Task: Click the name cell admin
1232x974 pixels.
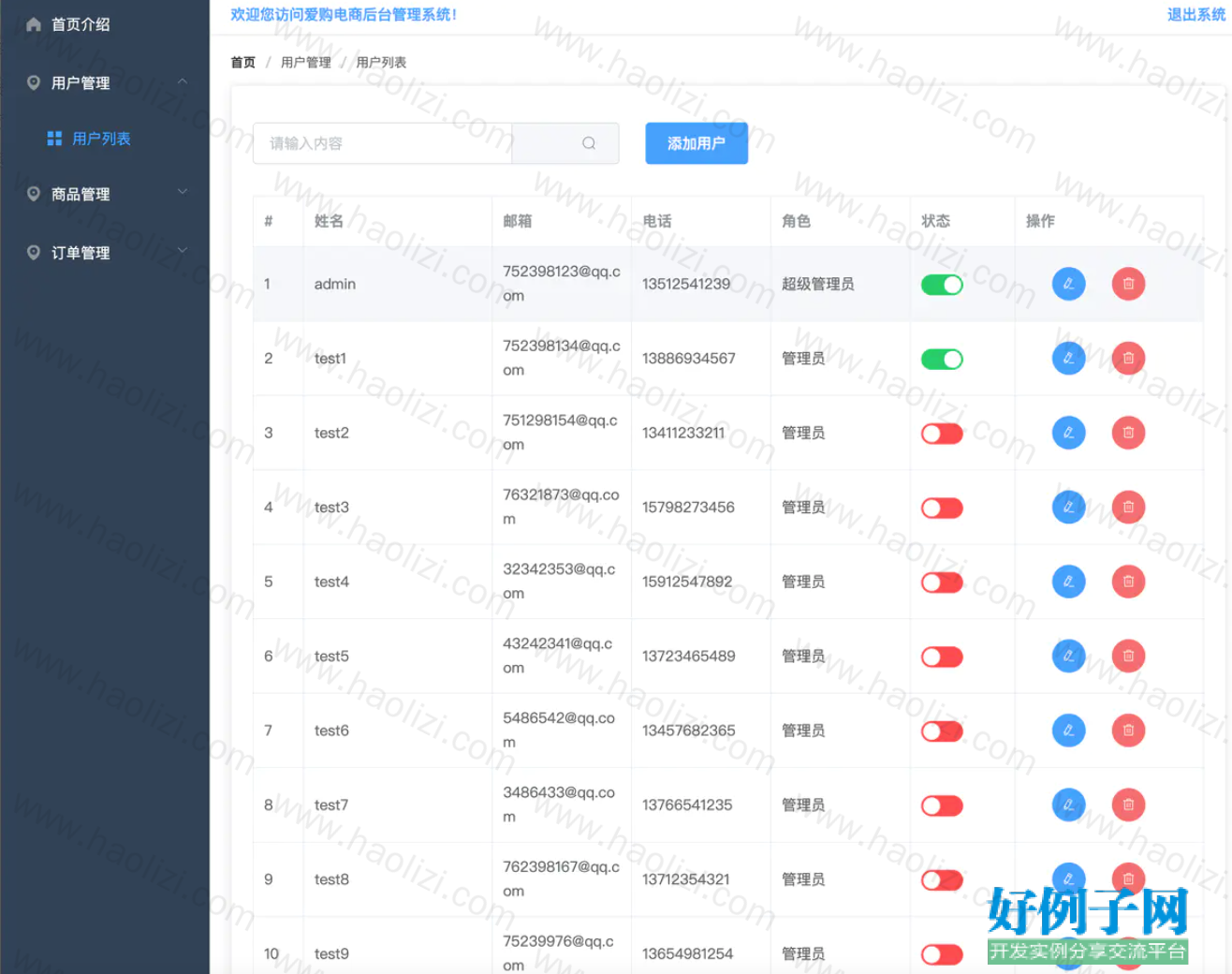Action: click(x=335, y=284)
